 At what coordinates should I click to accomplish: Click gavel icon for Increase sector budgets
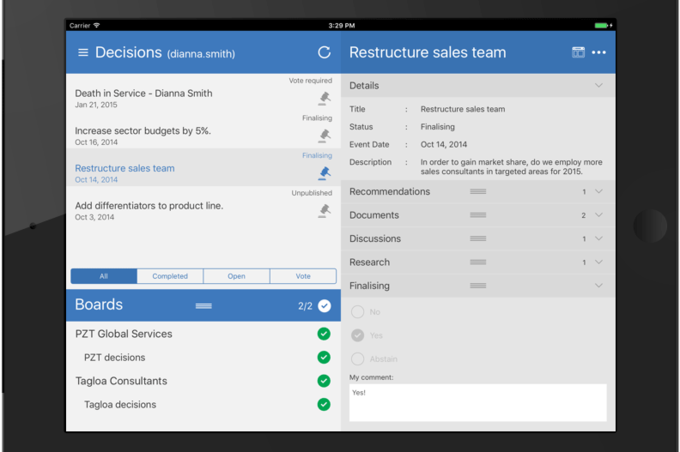(x=324, y=136)
